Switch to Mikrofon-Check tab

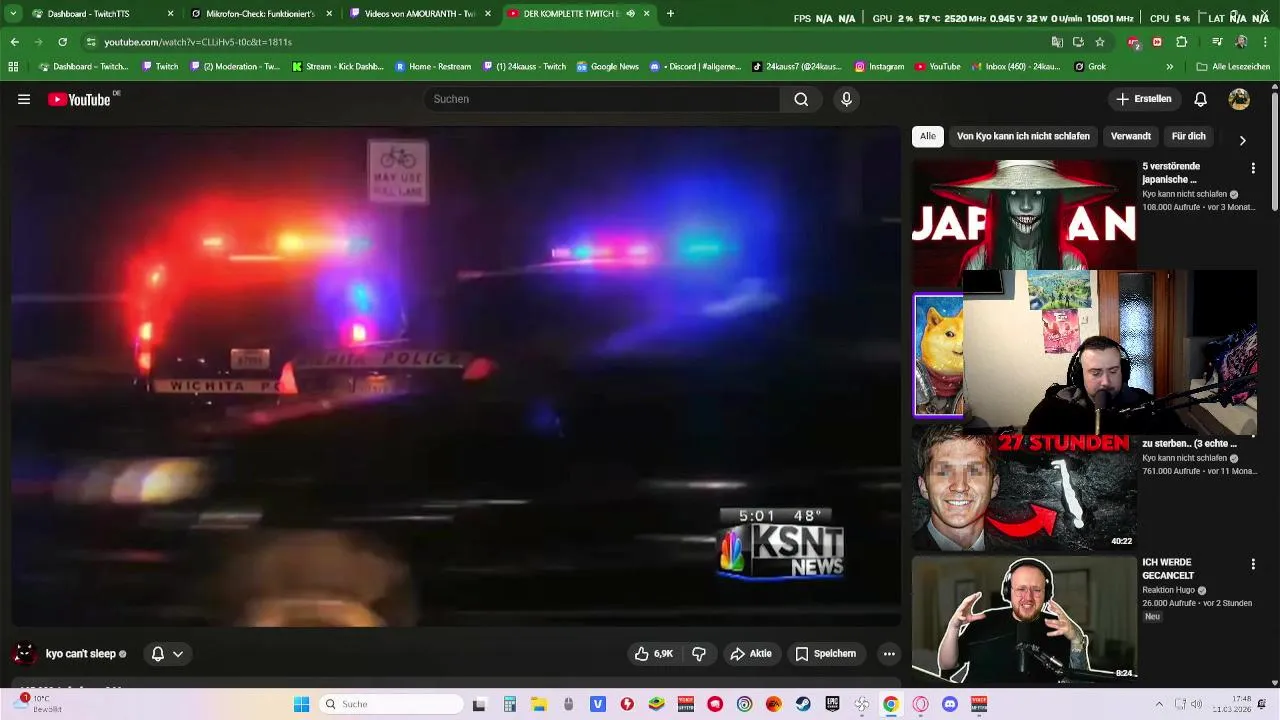(x=260, y=14)
